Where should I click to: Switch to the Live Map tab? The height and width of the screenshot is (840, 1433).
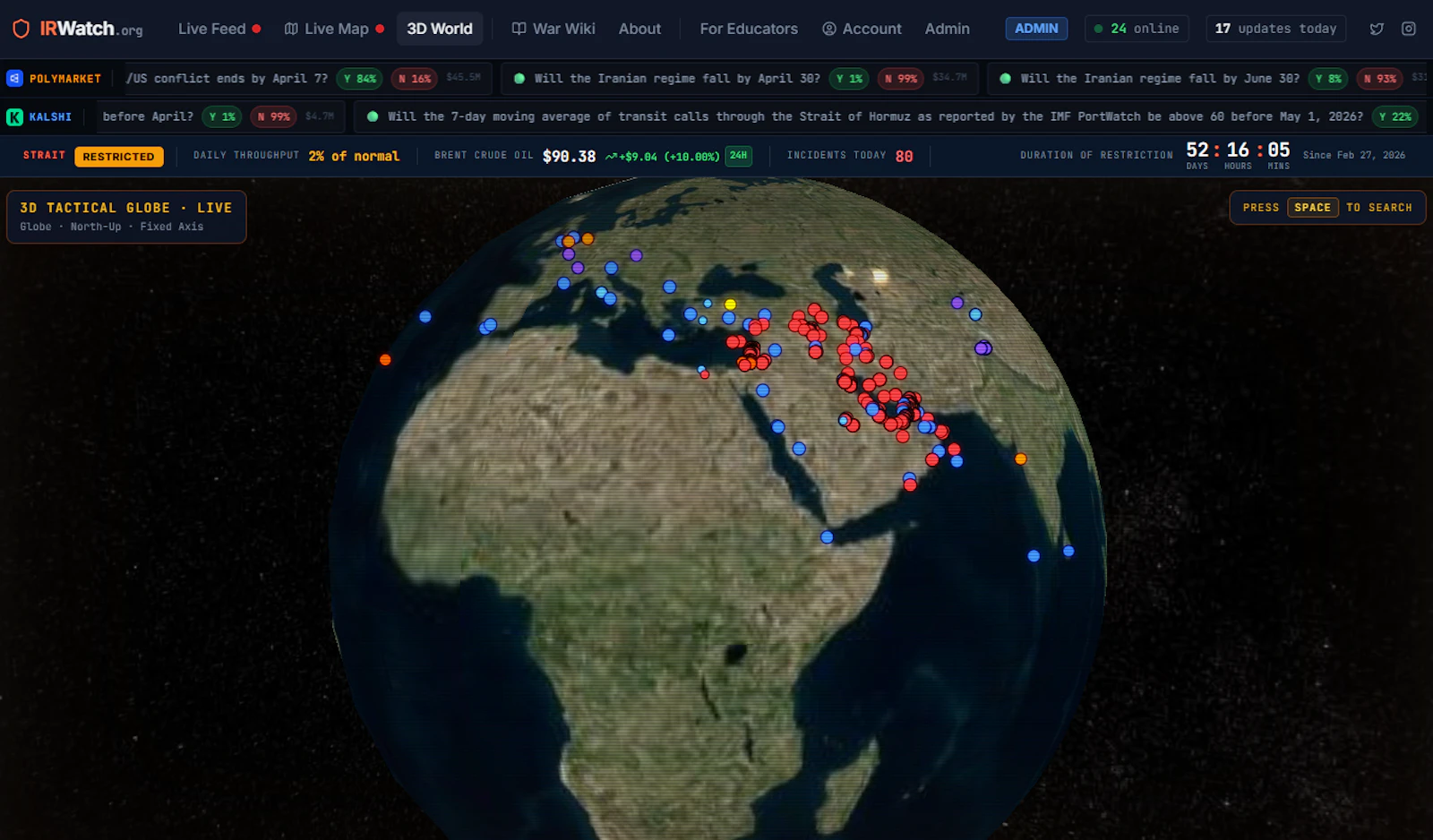pos(334,29)
